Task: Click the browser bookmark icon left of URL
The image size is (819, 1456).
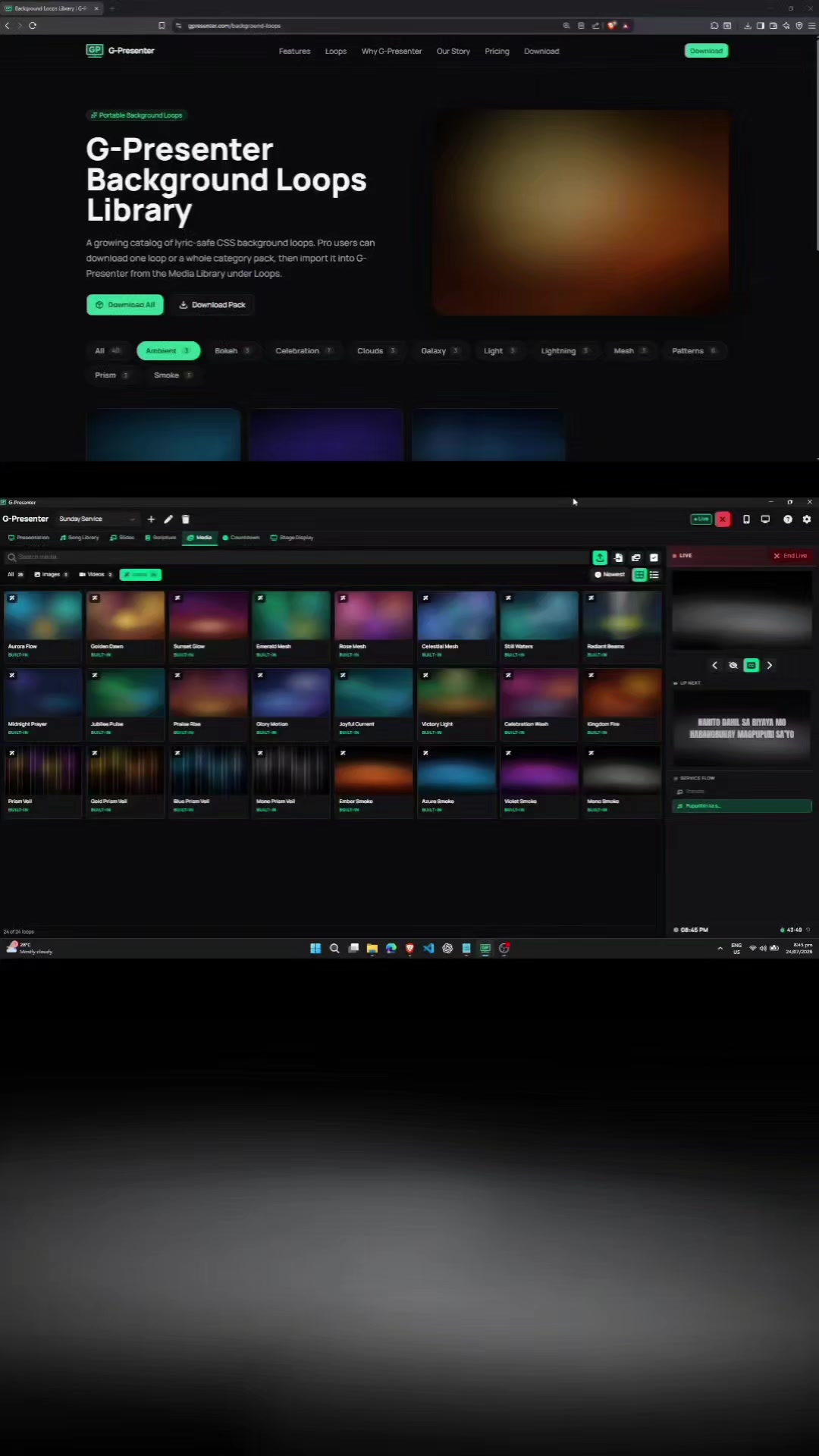Action: click(x=162, y=26)
